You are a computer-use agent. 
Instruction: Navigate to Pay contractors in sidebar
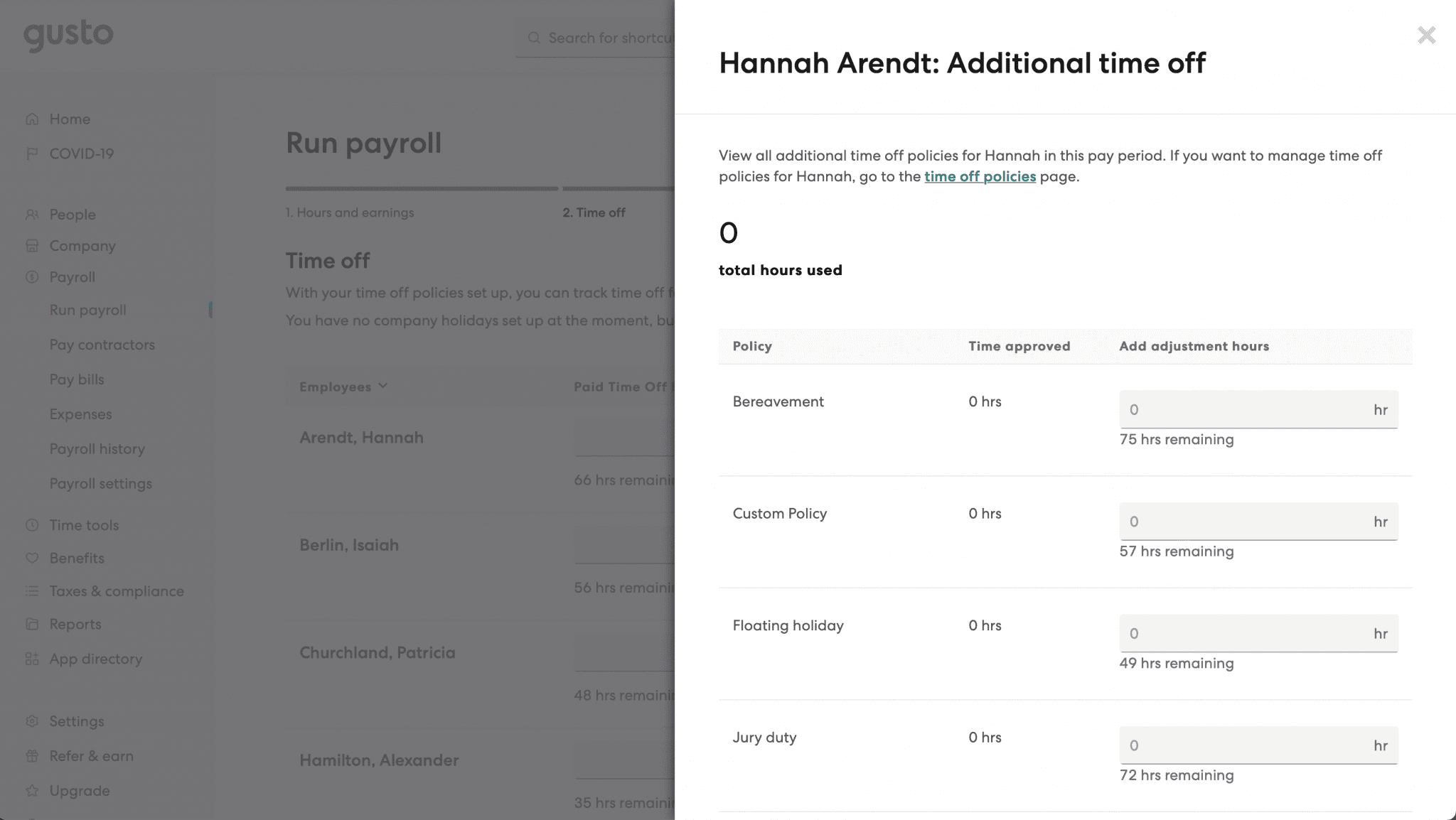coord(102,345)
